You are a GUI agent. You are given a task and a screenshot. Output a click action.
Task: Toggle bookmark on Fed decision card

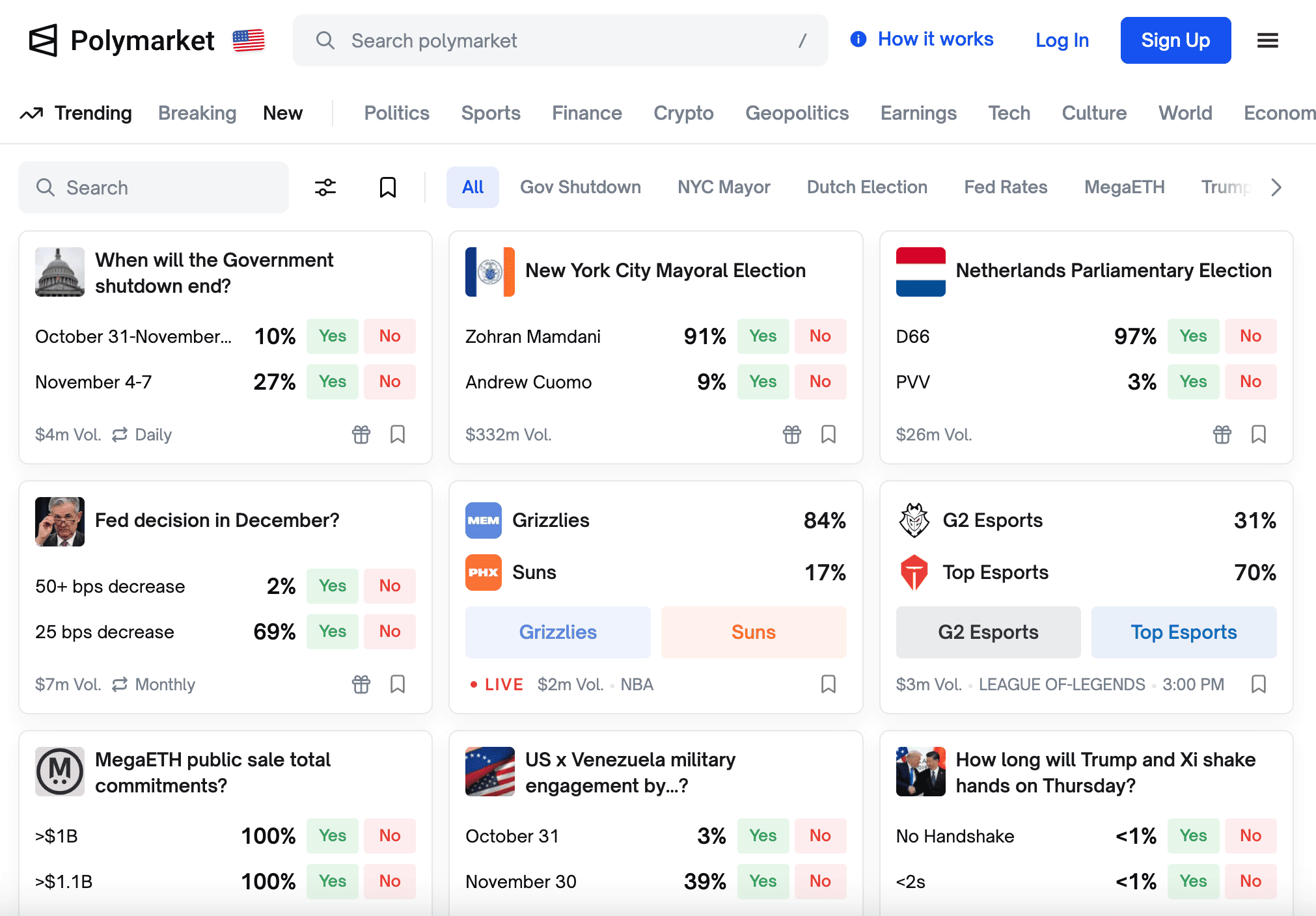pos(398,684)
